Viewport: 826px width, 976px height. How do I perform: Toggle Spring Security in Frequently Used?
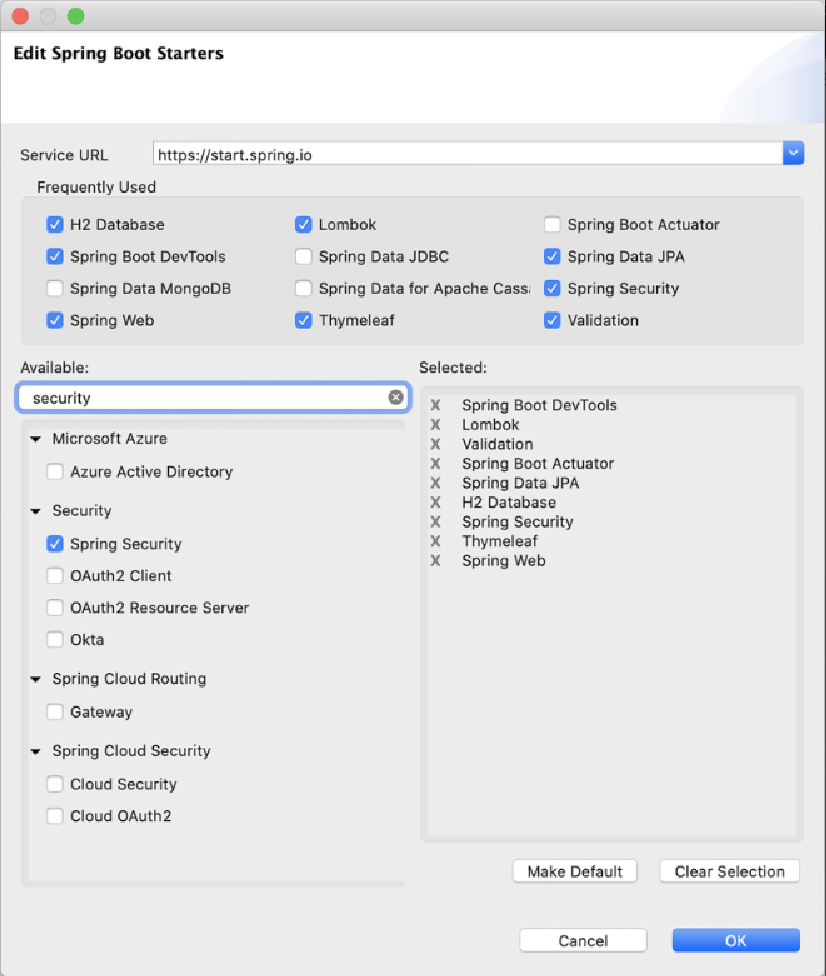pyautogui.click(x=552, y=288)
